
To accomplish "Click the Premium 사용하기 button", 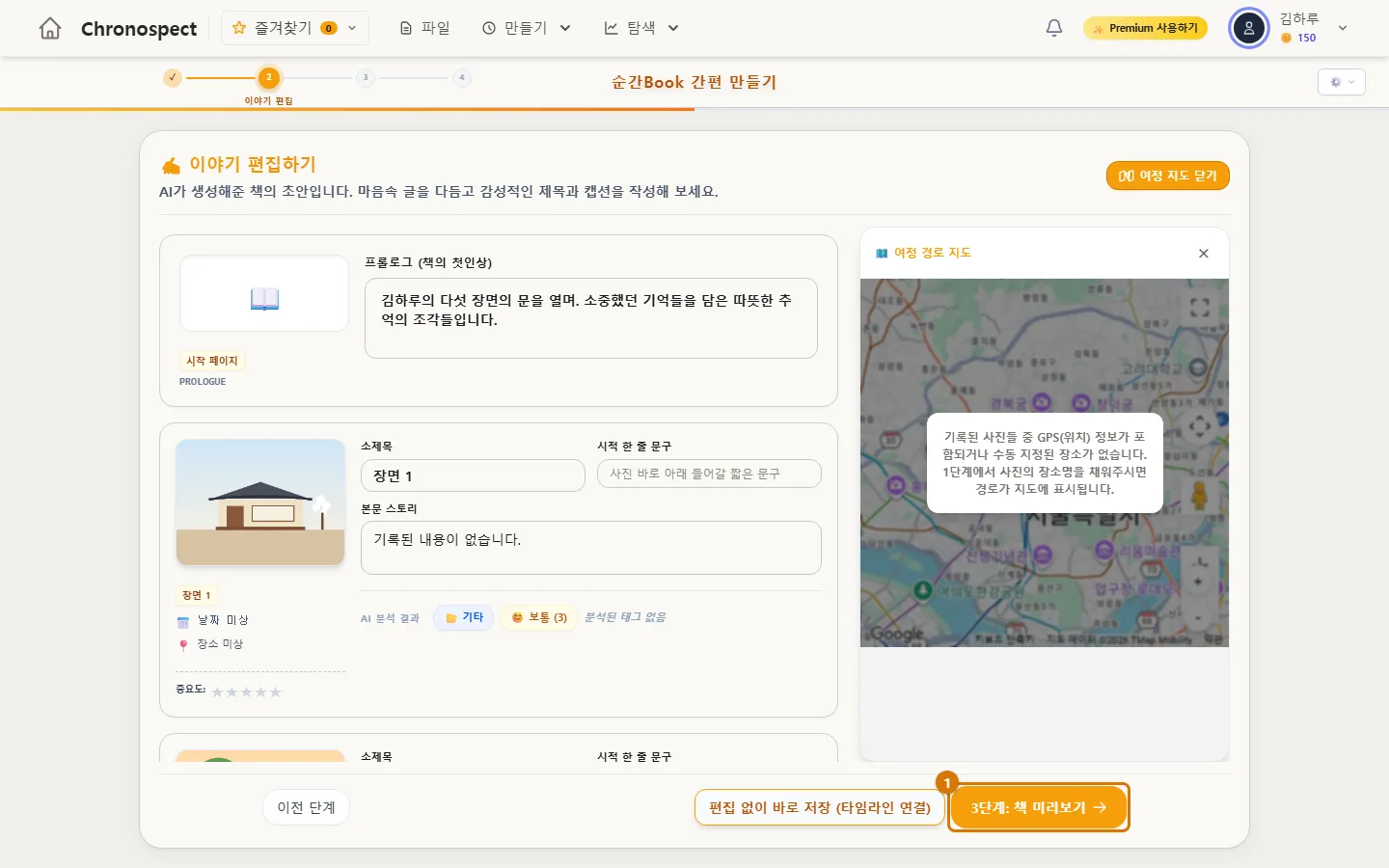I will point(1145,28).
